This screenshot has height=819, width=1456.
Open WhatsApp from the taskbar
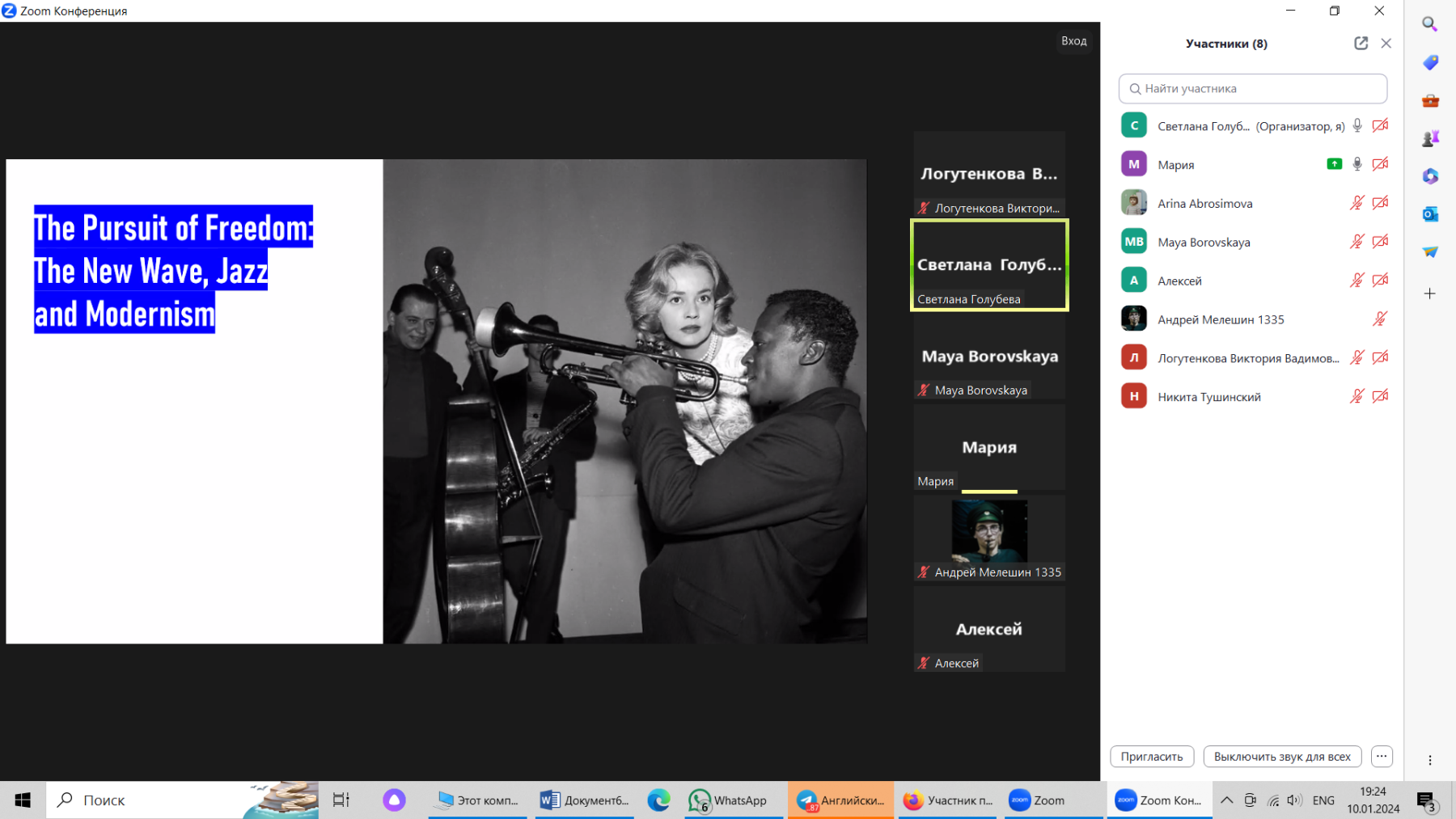click(x=728, y=800)
